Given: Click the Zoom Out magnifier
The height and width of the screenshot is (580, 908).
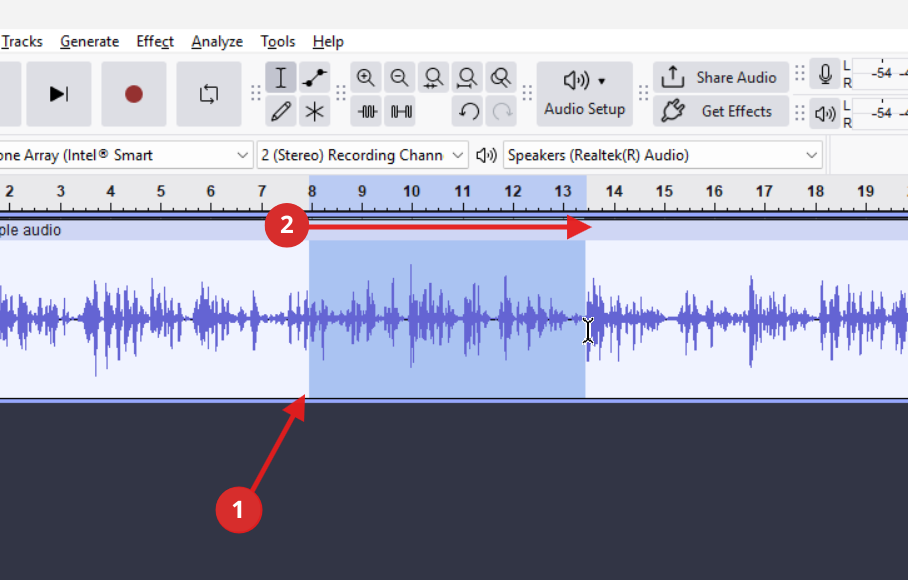Looking at the screenshot, I should tap(399, 78).
